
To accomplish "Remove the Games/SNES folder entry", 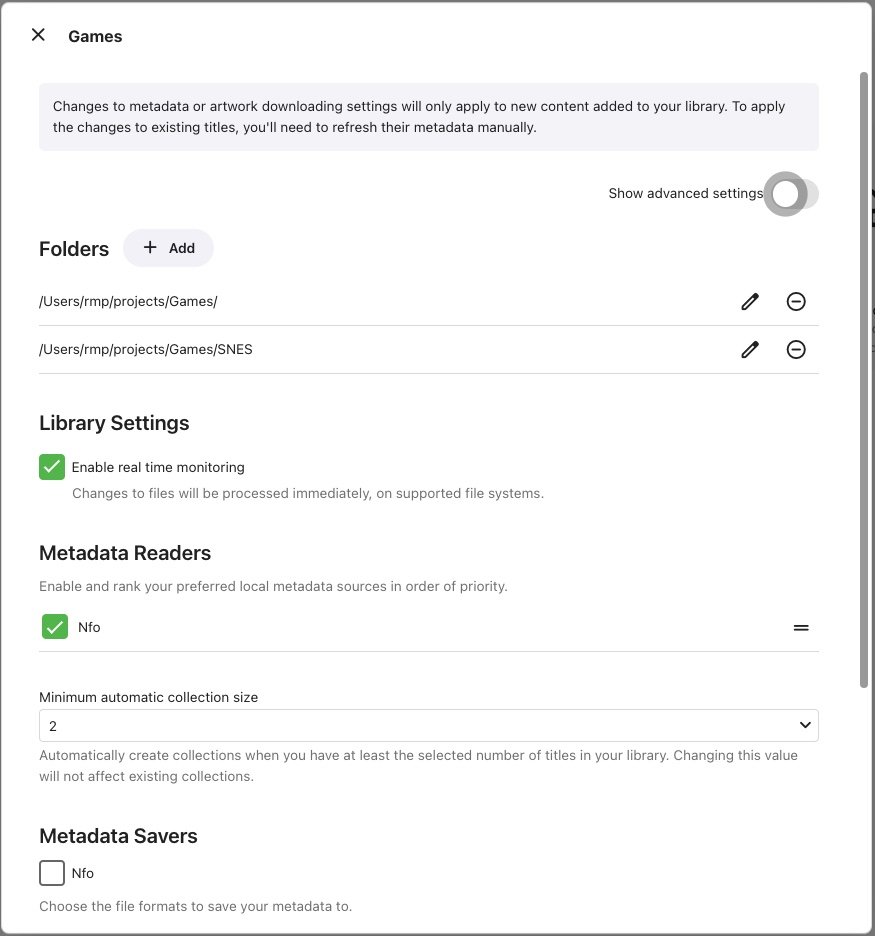I will 796,349.
